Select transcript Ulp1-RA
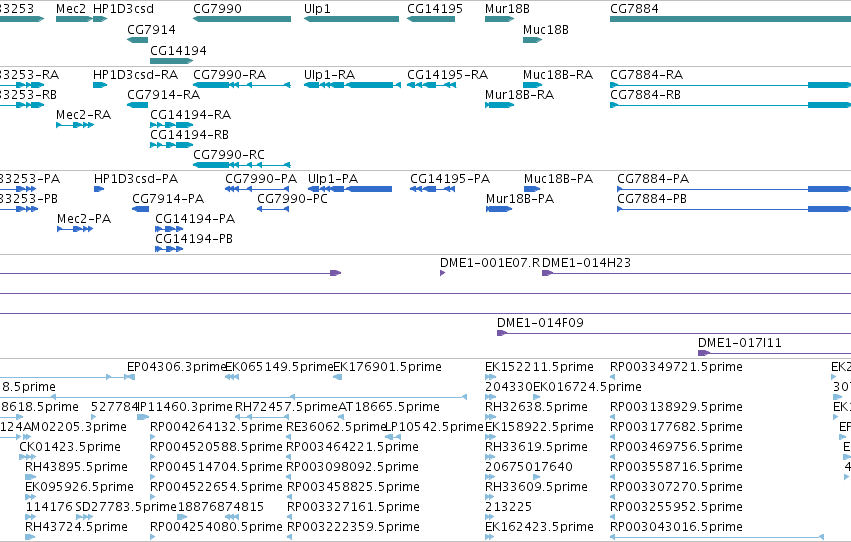 [x=352, y=85]
